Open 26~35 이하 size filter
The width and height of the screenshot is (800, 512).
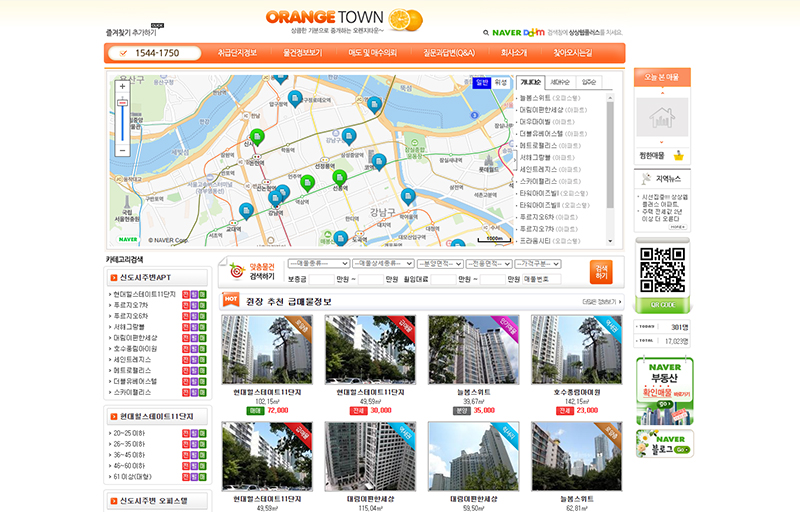(129, 444)
